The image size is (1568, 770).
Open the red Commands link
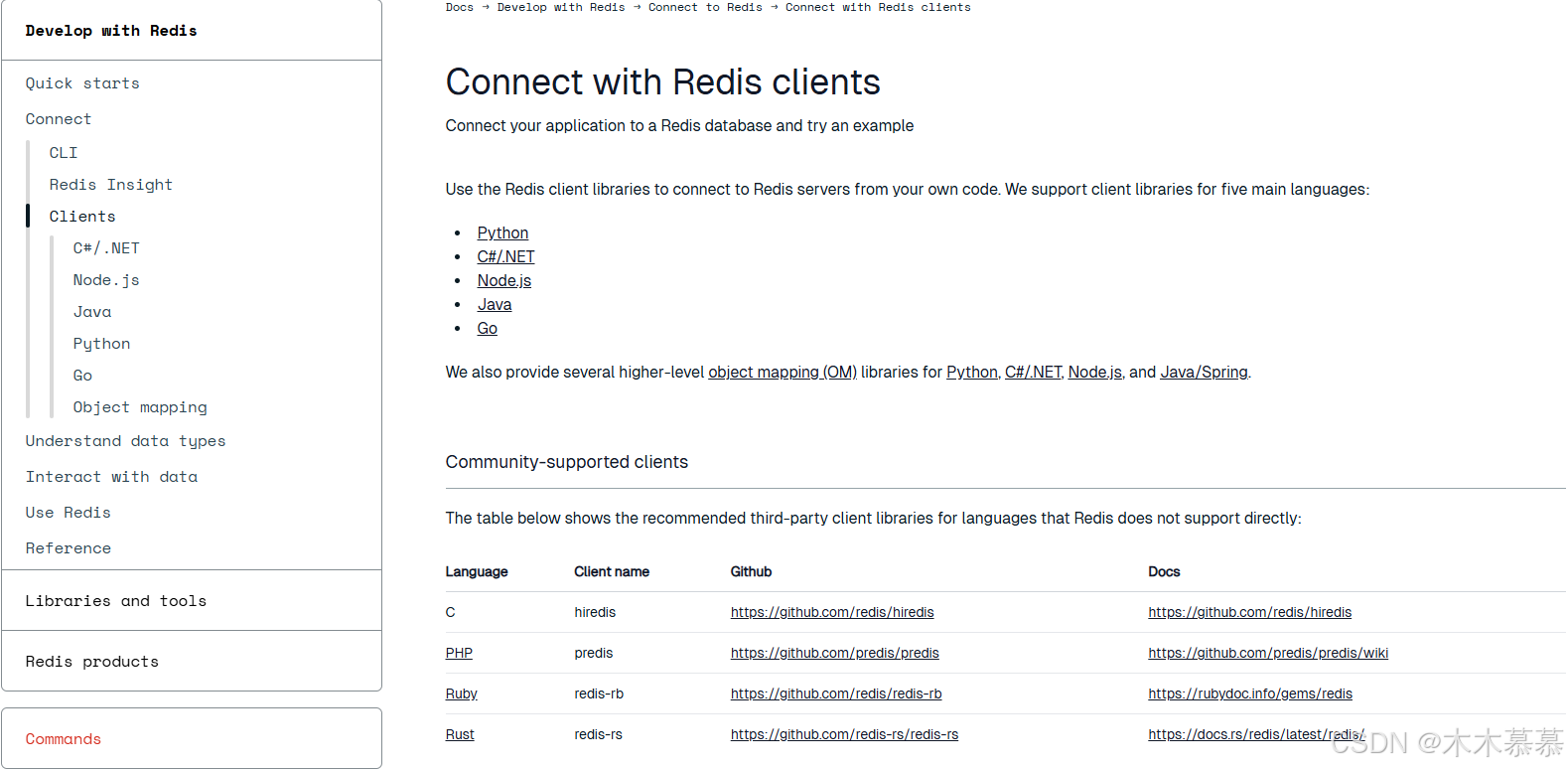click(x=64, y=739)
